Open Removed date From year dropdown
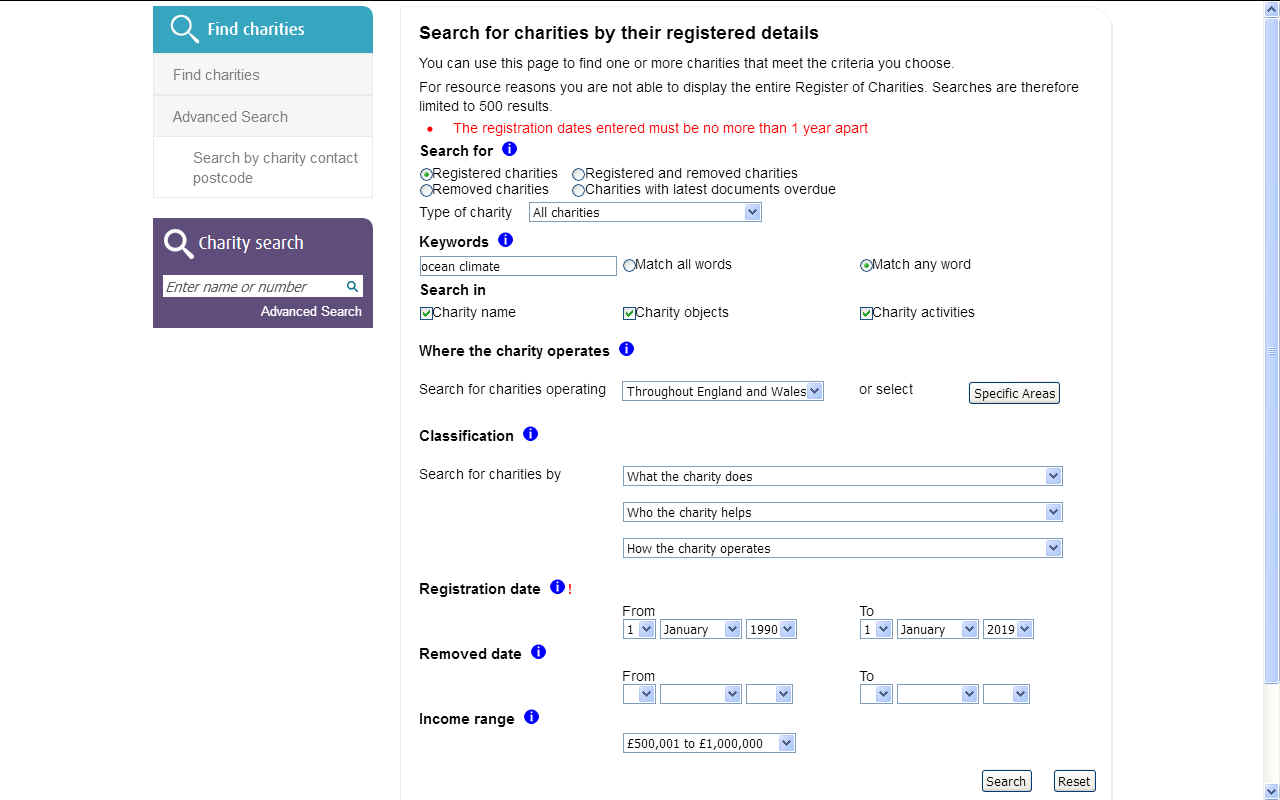 (x=769, y=693)
